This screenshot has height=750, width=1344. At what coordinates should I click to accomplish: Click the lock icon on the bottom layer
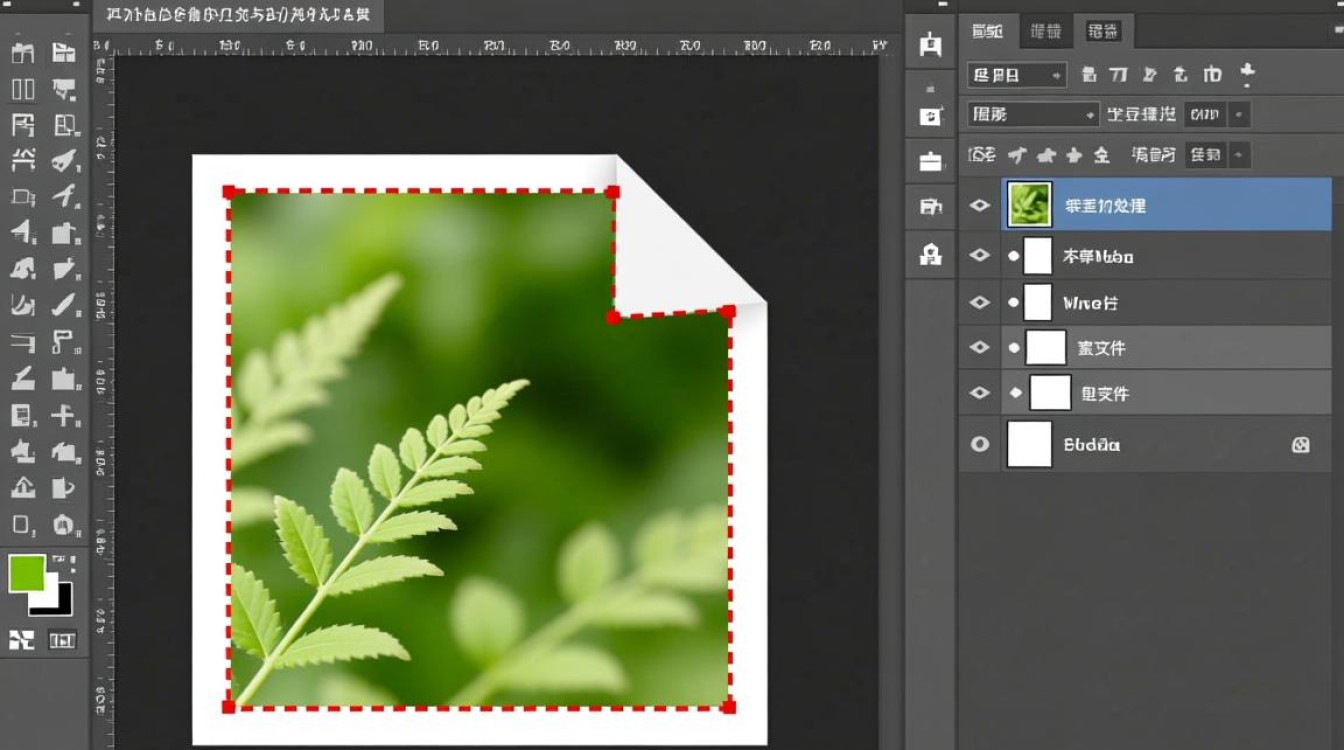click(1300, 445)
